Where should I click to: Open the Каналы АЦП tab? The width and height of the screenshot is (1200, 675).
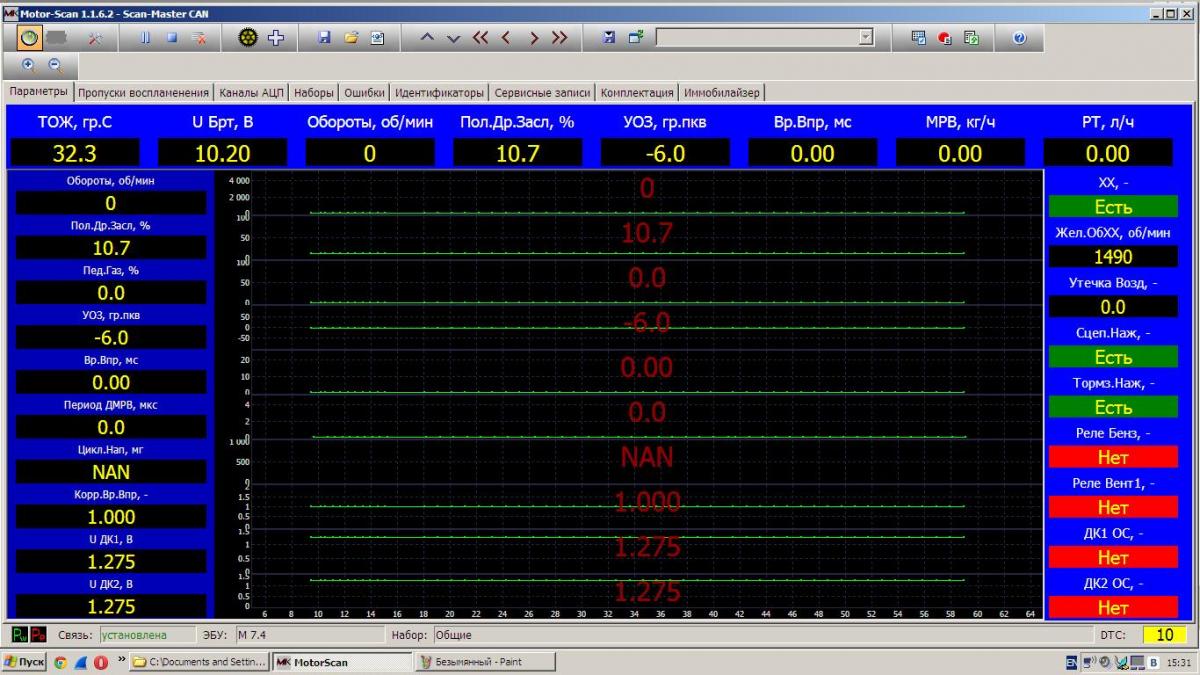point(252,92)
